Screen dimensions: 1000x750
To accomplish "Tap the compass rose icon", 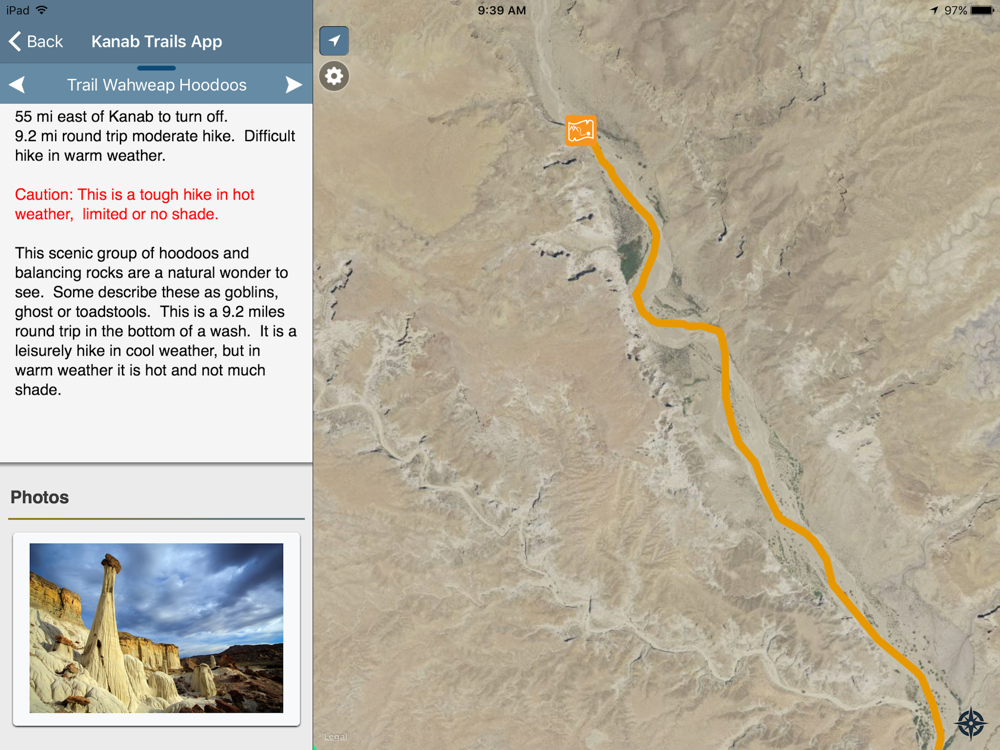I will coord(970,722).
